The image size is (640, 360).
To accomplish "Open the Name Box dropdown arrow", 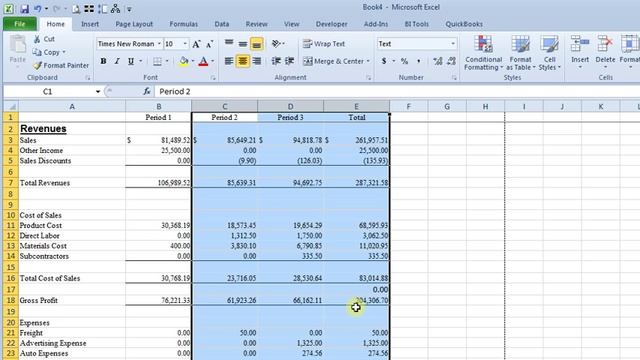I will click(x=98, y=91).
